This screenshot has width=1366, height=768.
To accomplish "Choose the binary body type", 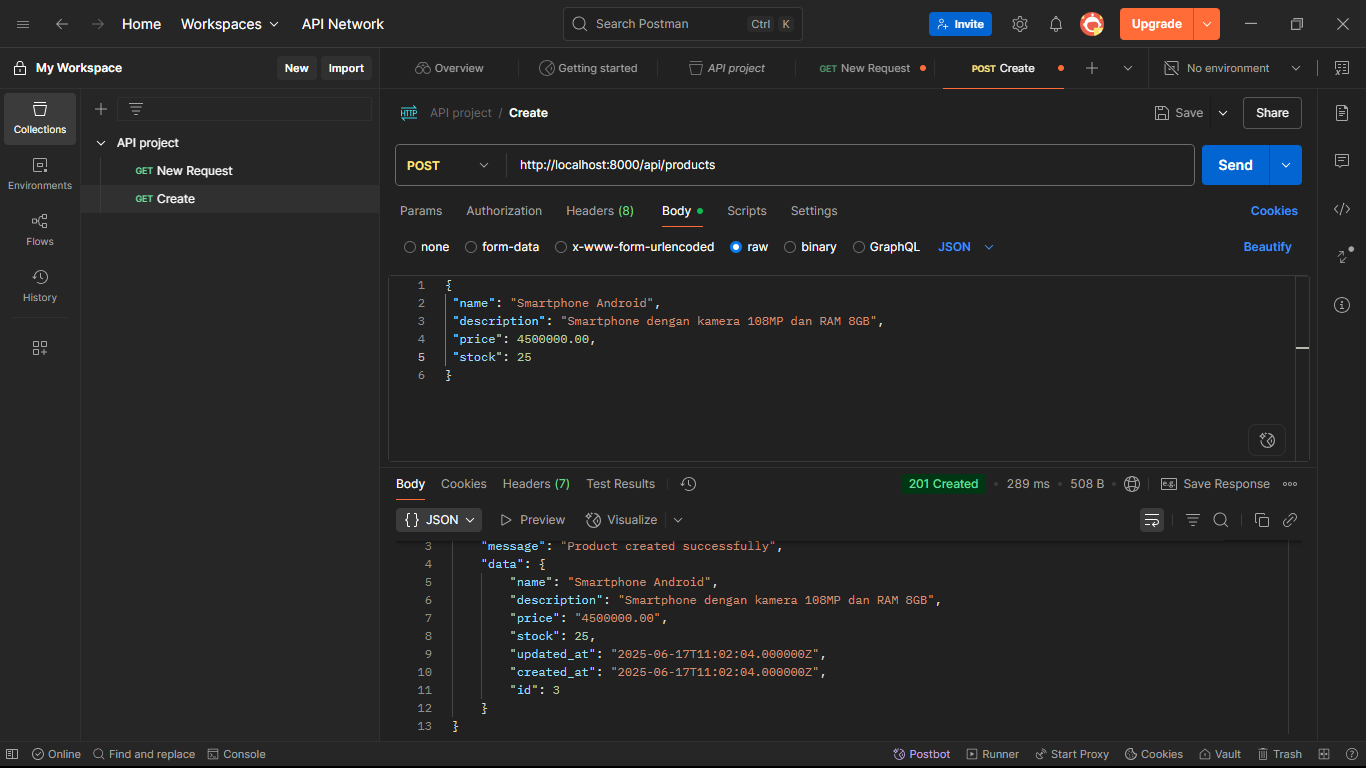I will point(791,247).
